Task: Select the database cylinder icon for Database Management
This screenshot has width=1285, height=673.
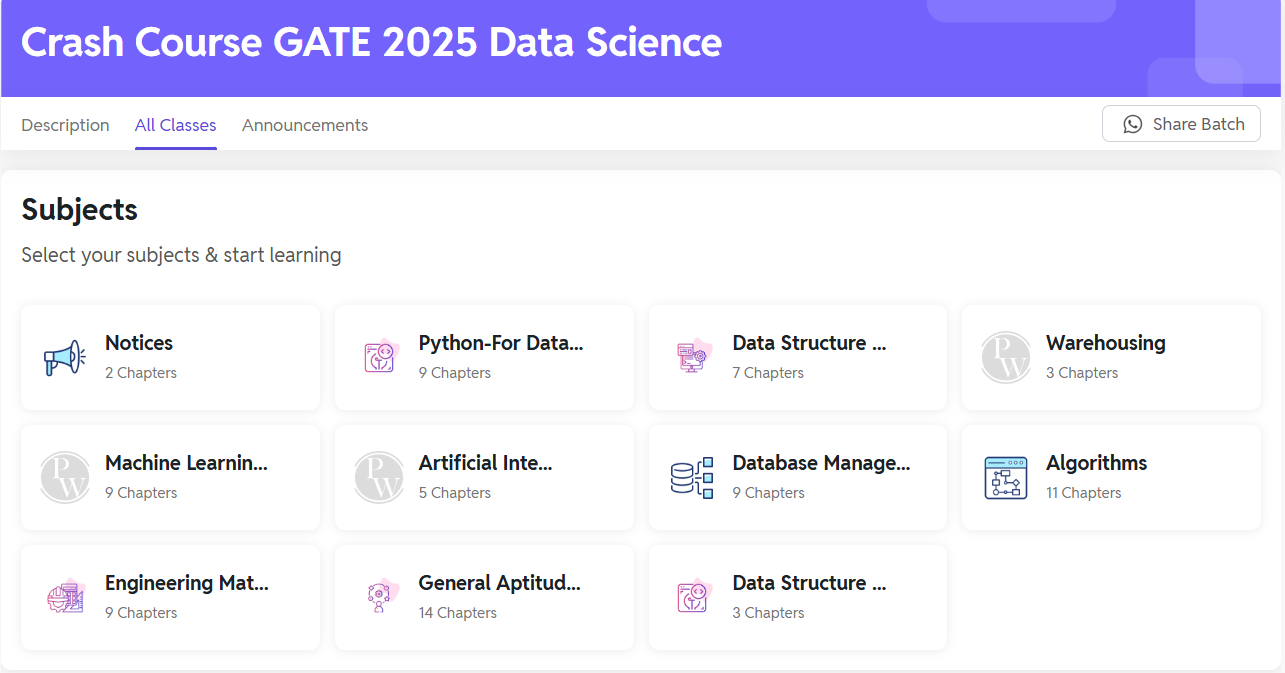Action: pyautogui.click(x=692, y=477)
